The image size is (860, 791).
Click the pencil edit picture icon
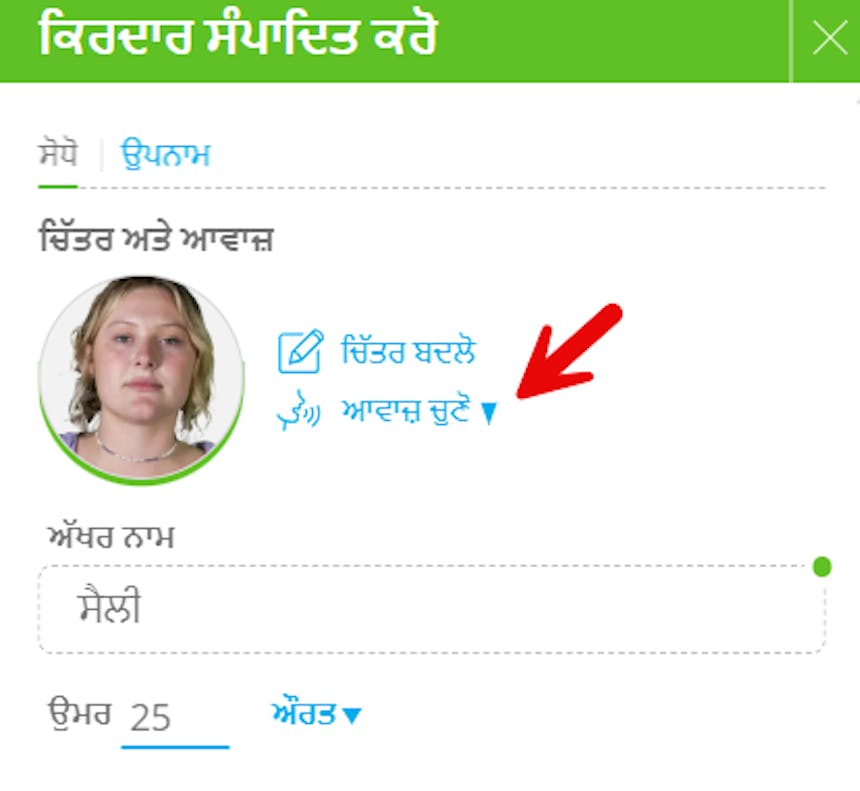(x=300, y=352)
